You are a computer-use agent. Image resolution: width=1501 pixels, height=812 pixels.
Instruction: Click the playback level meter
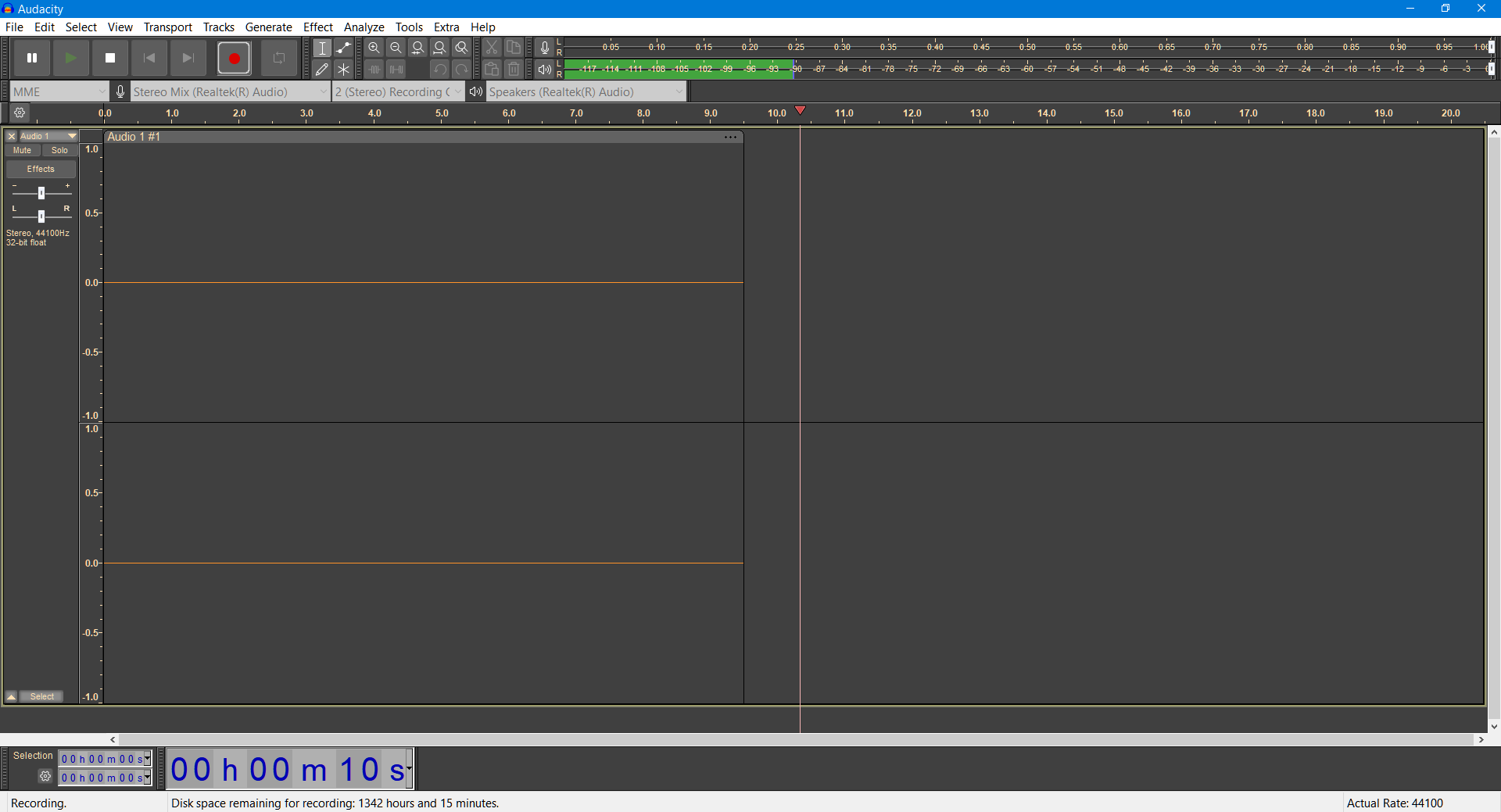point(1026,70)
